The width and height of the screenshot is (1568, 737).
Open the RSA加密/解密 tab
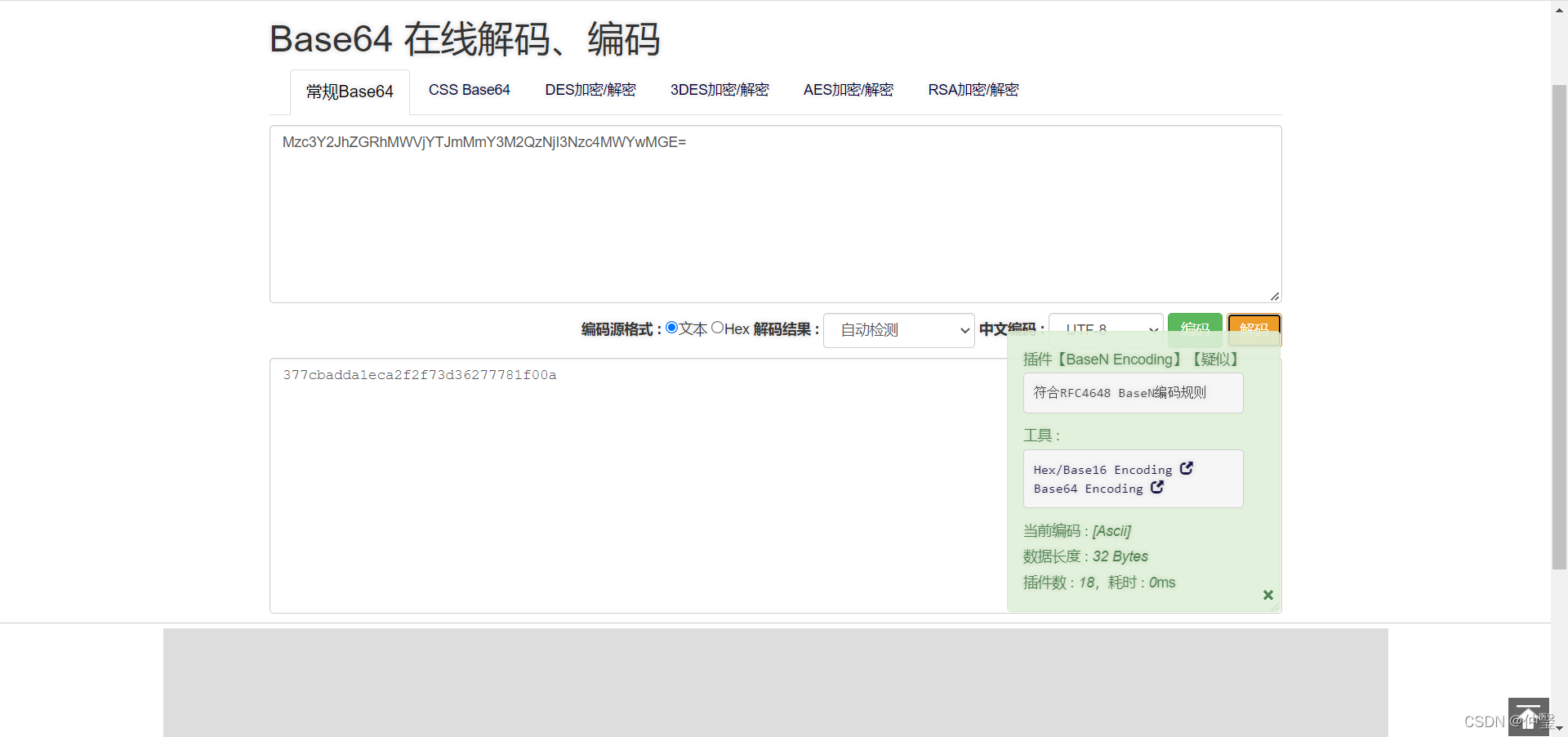973,90
